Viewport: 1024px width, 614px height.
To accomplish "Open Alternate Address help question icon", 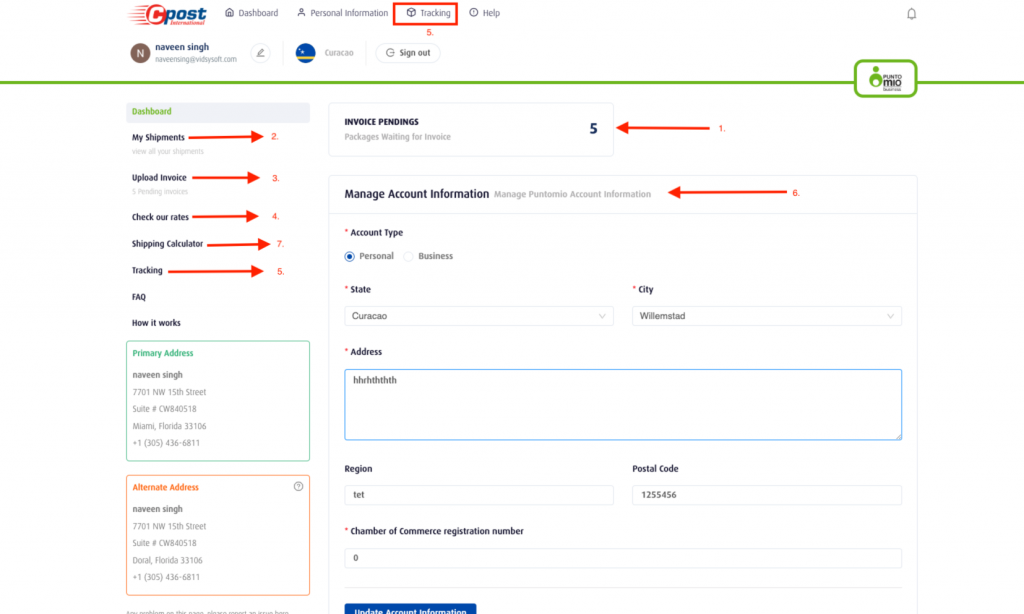I will (298, 487).
